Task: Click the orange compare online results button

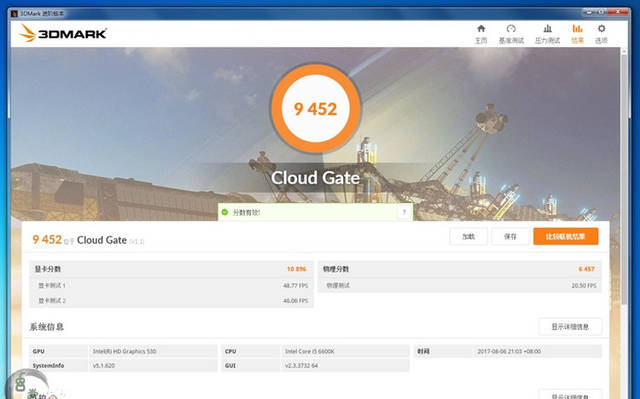Action: point(566,236)
